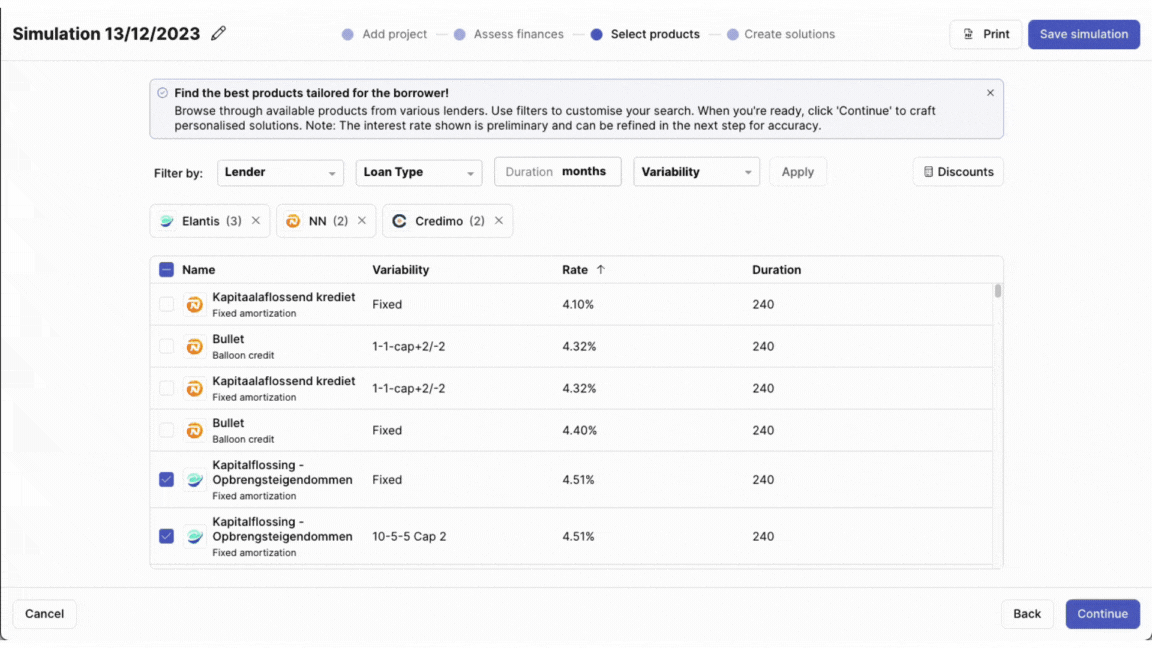Click the info circle icon in the banner

162,93
